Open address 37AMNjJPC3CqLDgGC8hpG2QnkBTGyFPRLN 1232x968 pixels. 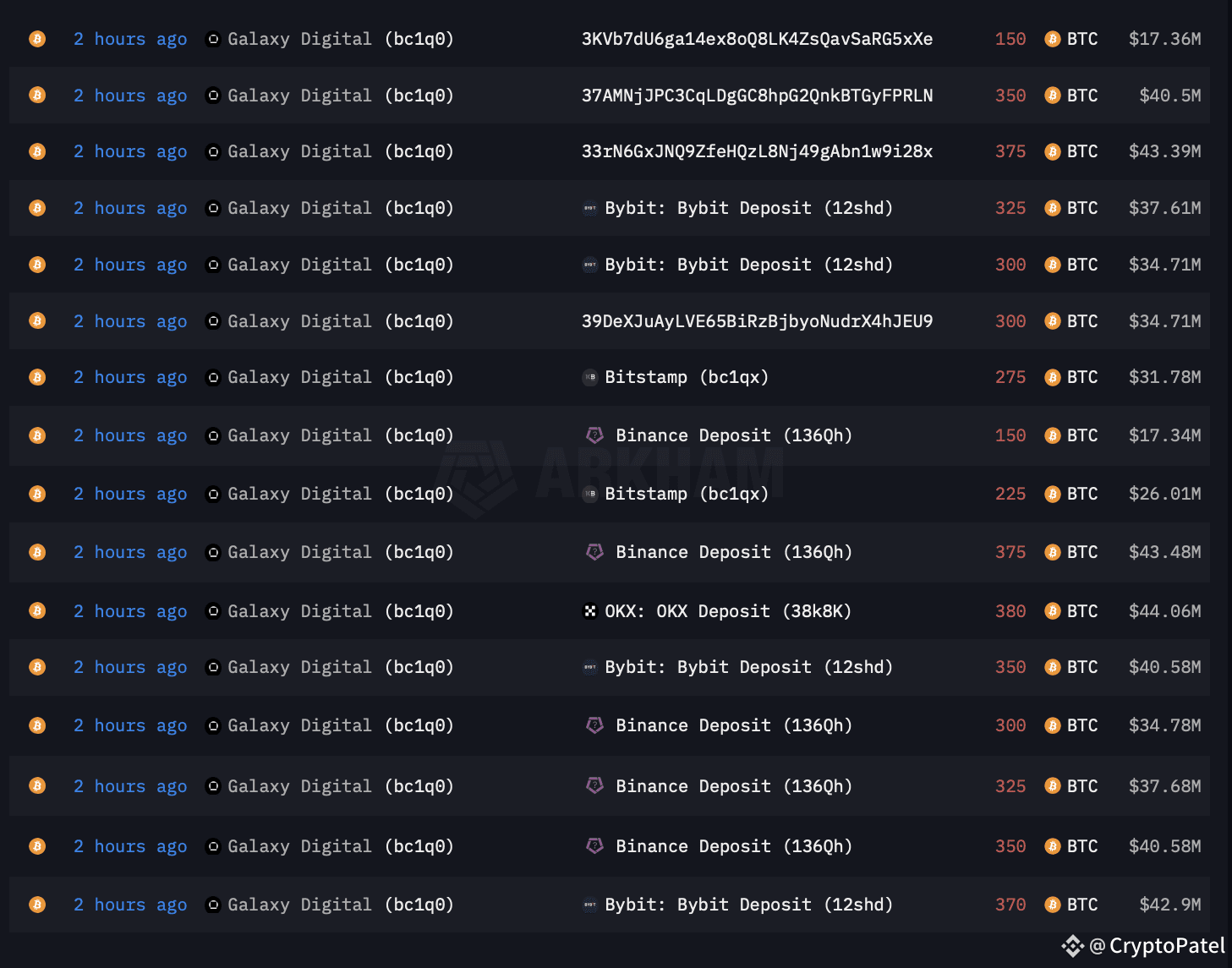click(x=757, y=96)
